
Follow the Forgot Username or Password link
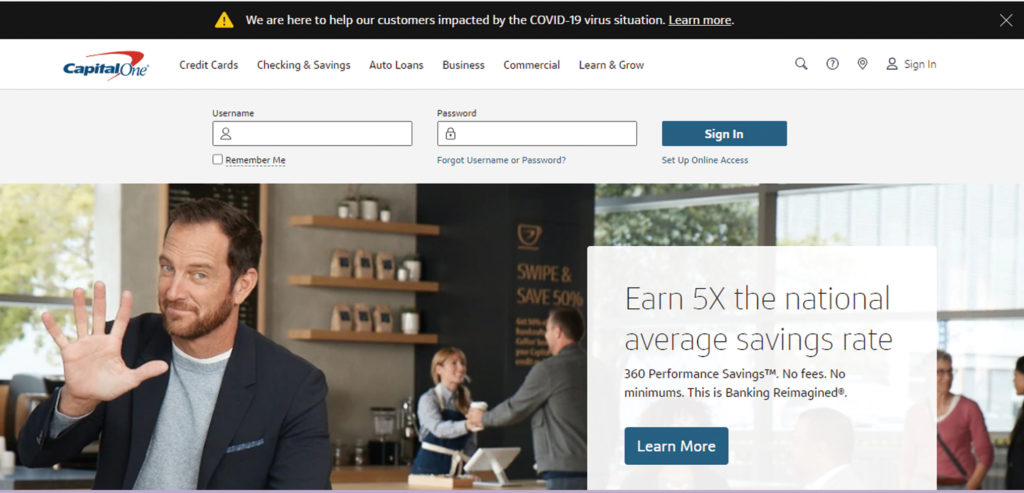pyautogui.click(x=502, y=160)
